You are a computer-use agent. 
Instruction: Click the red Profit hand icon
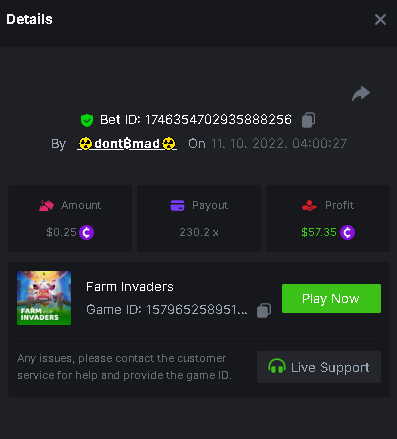tap(309, 205)
